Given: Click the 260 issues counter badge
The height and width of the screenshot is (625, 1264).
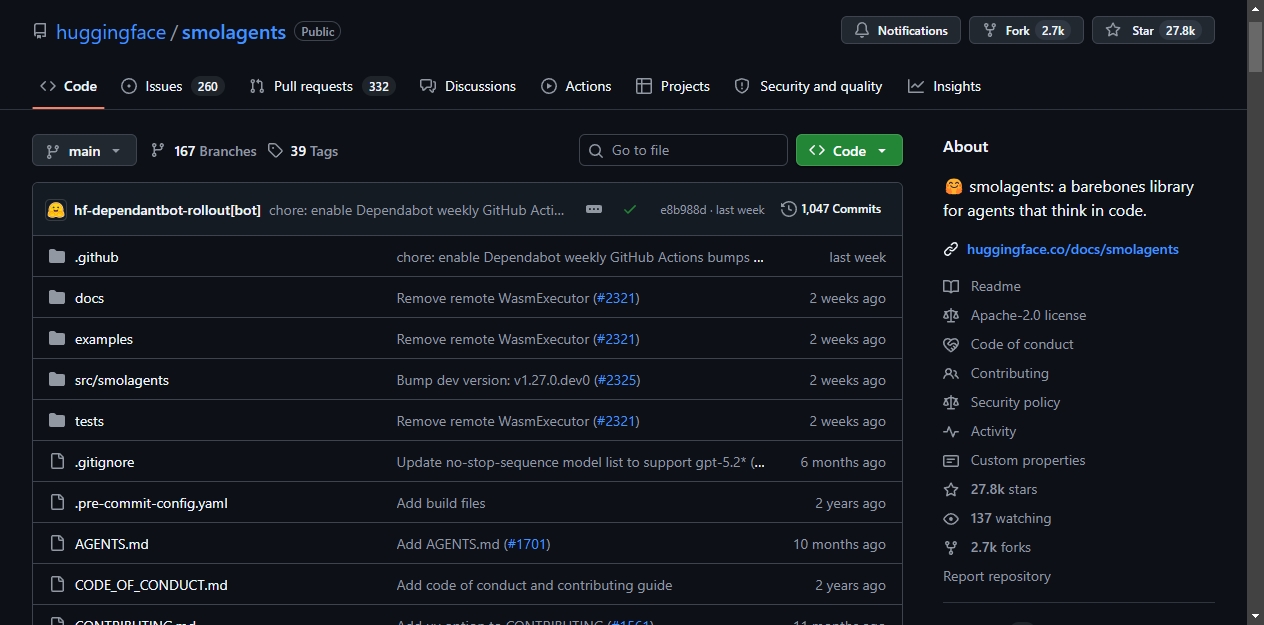Looking at the screenshot, I should [207, 87].
